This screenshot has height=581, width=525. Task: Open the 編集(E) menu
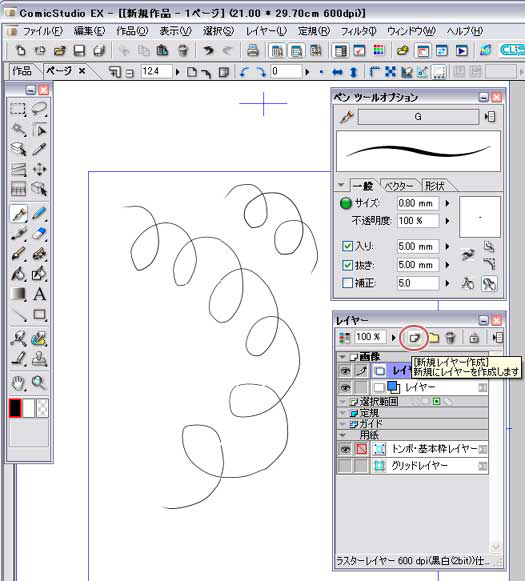pyautogui.click(x=89, y=31)
